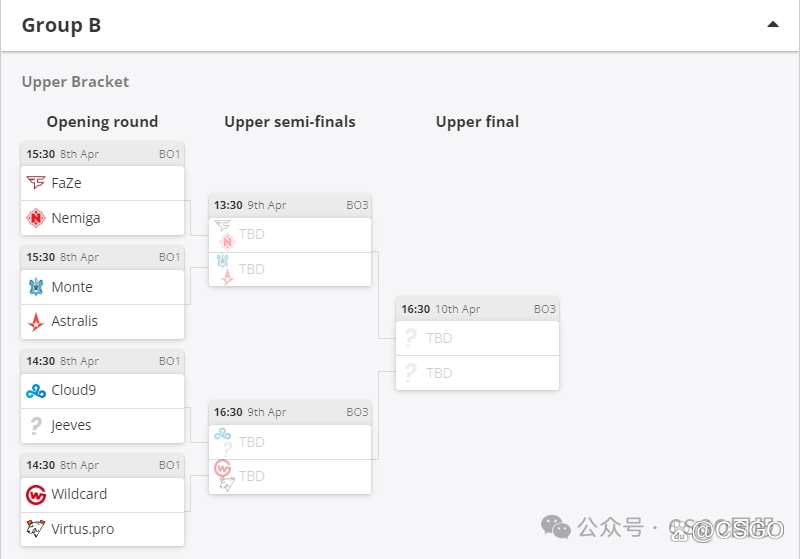Click the Wildcard team name

pyautogui.click(x=79, y=494)
